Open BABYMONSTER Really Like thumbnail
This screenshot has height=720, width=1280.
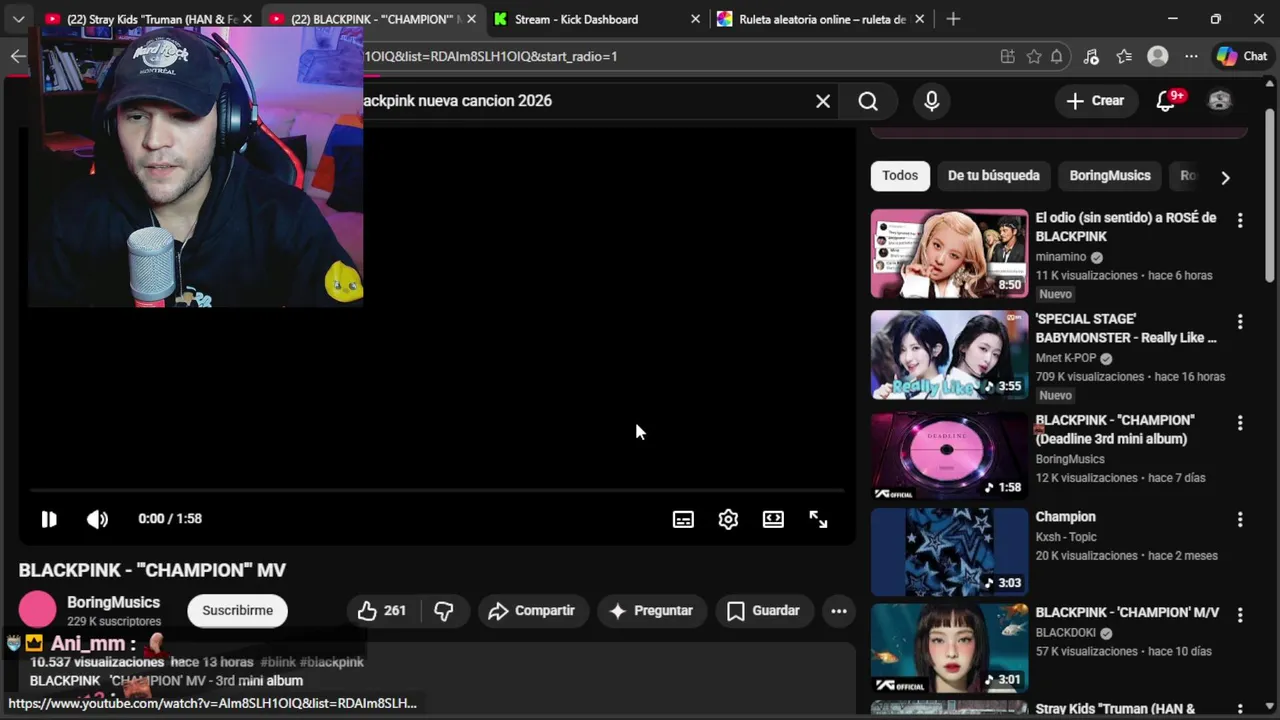(x=949, y=355)
